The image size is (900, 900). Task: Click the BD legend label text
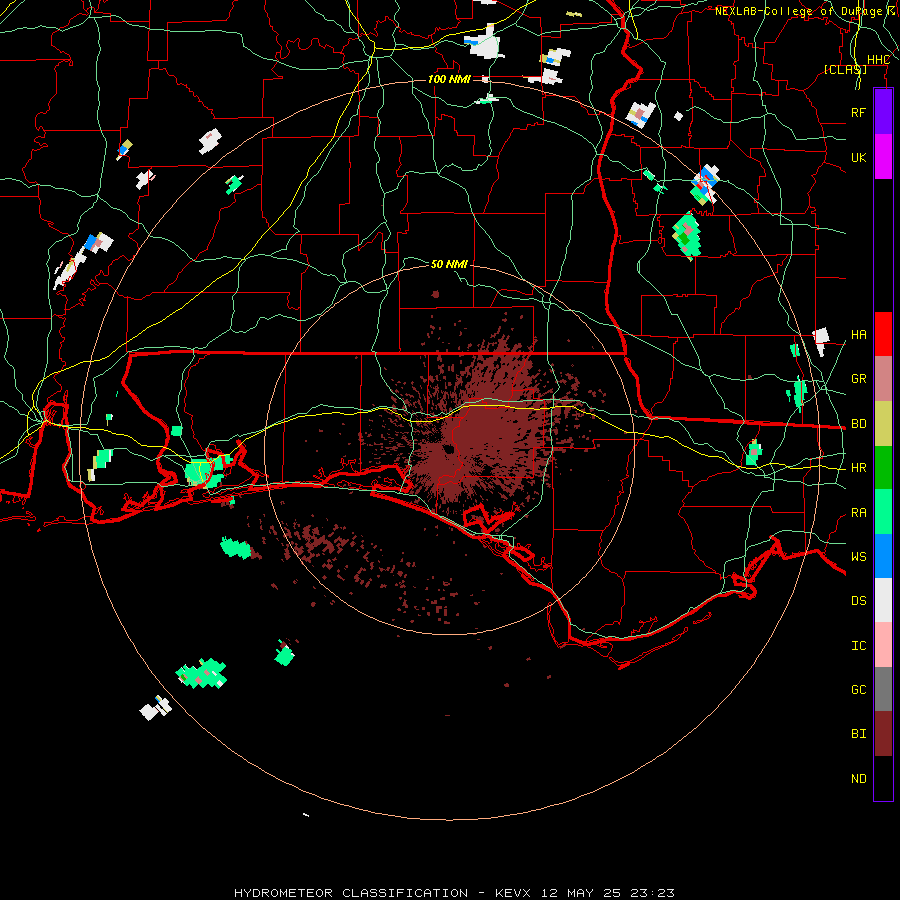858,424
